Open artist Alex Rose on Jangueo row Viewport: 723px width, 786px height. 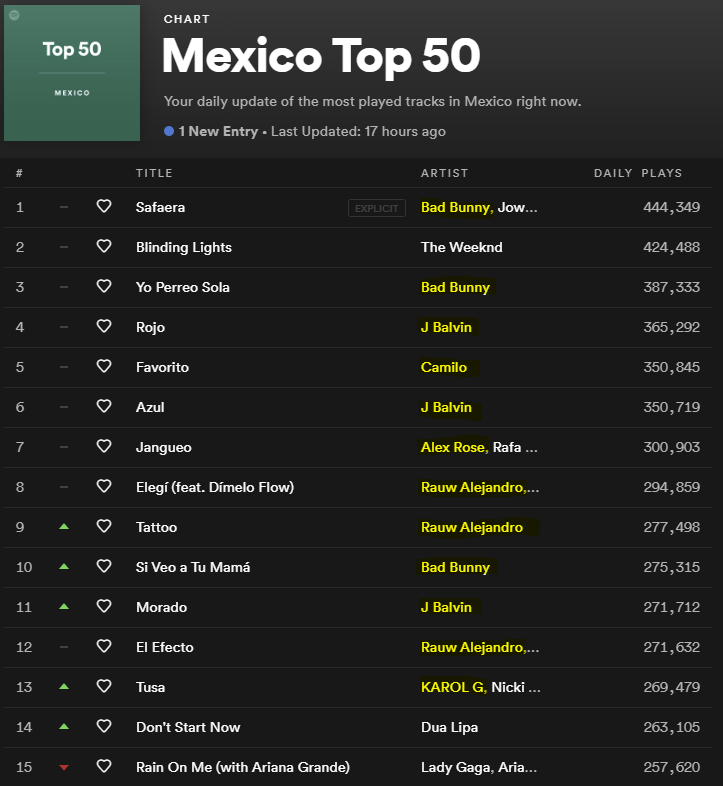coord(454,447)
